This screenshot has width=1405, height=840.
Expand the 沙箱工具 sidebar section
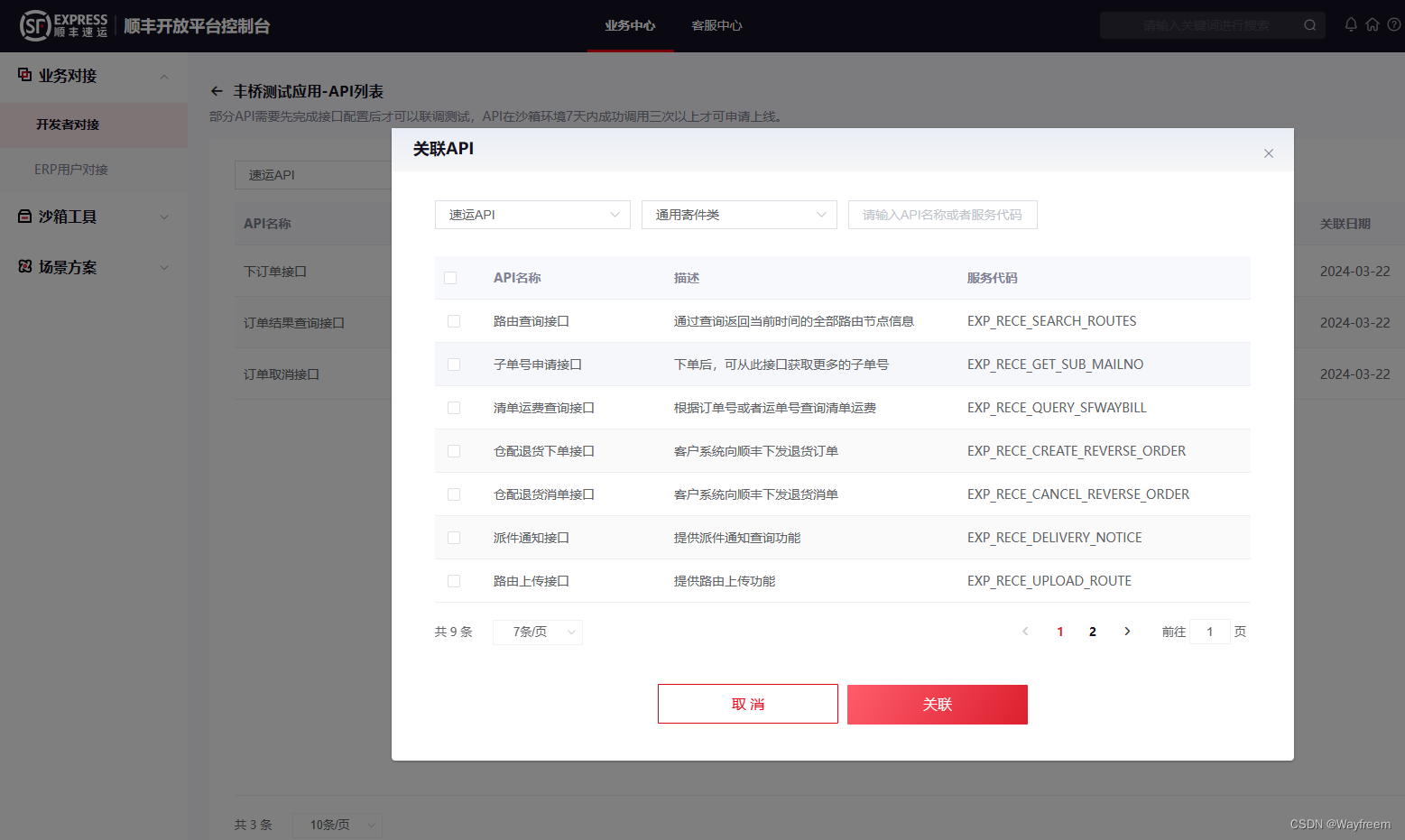pyautogui.click(x=164, y=217)
